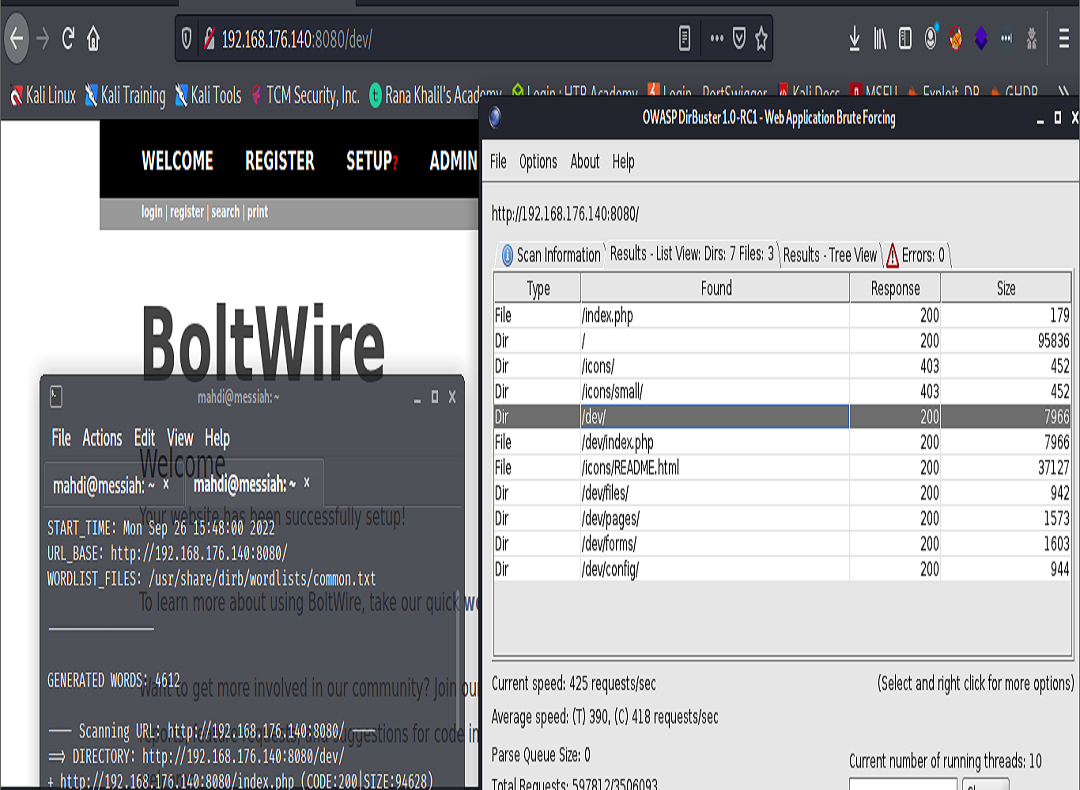The height and width of the screenshot is (790, 1080).
Task: Open the Kali Tools bookmark
Action: (x=208, y=95)
